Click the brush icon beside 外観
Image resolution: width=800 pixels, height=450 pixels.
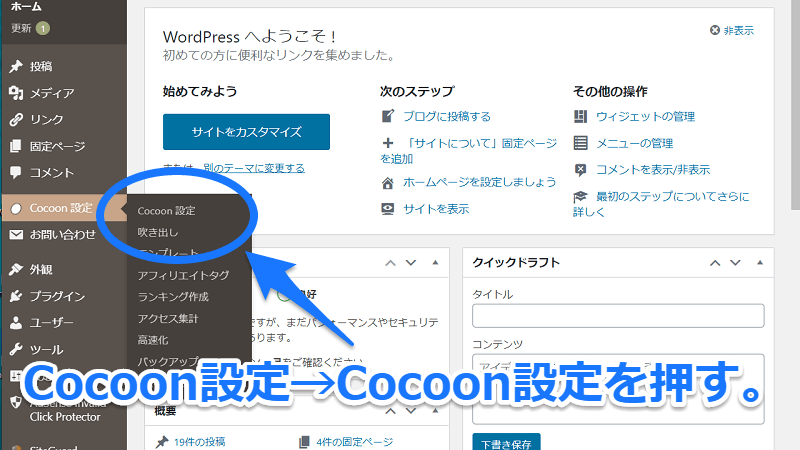15,269
